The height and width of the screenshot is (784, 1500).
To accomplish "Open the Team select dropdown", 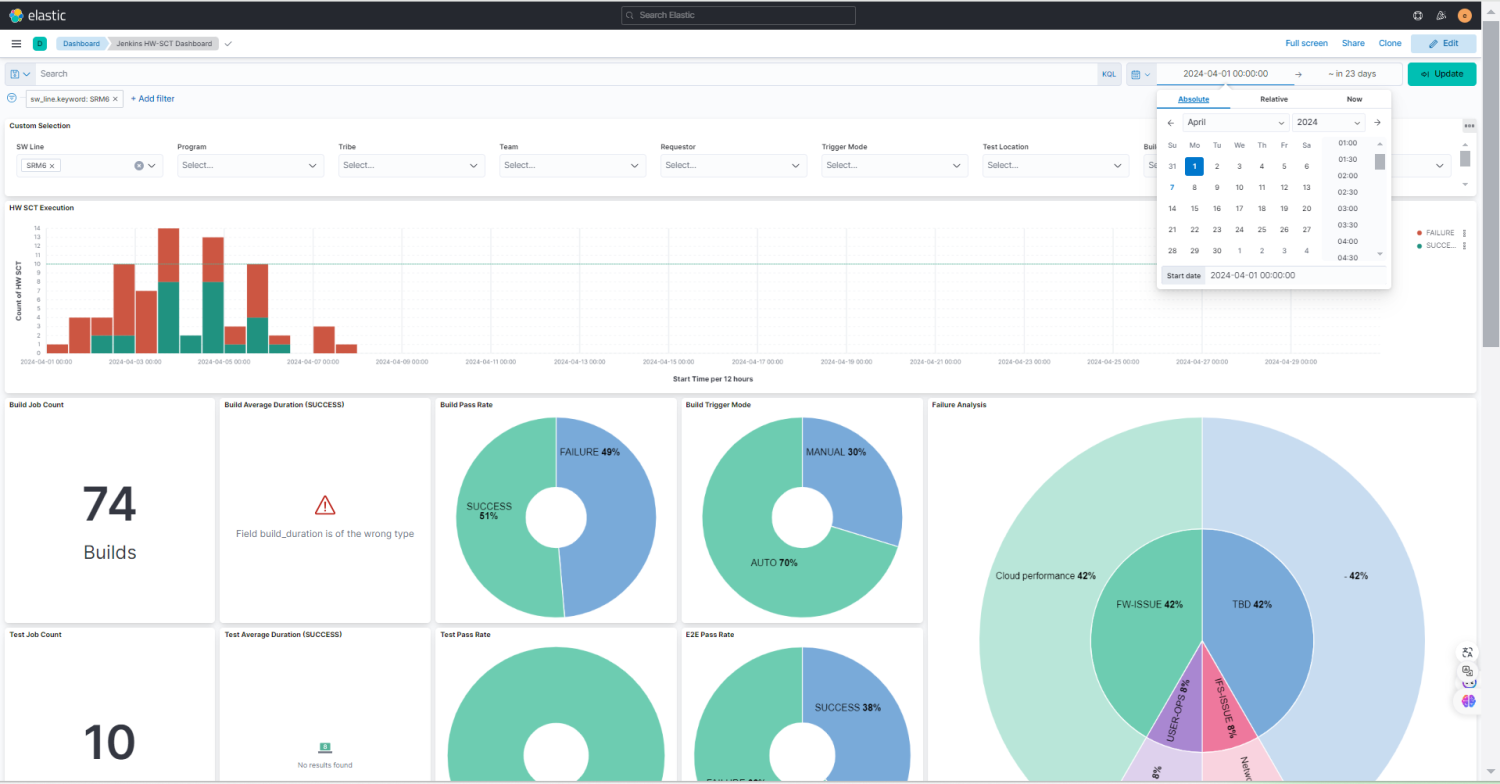I will tap(573, 165).
